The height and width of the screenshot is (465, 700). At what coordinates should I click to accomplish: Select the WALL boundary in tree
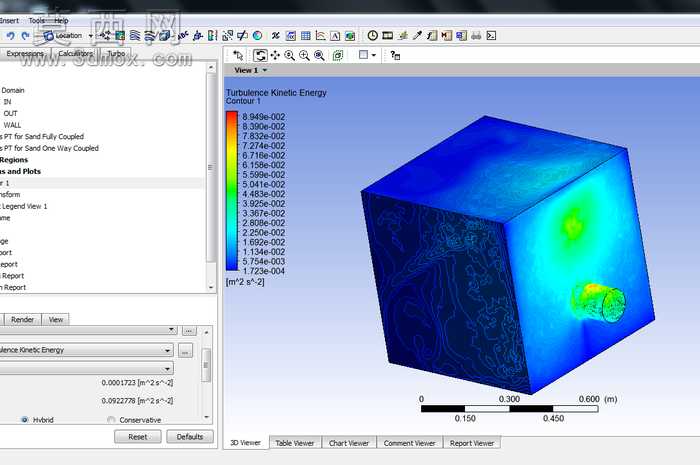[12, 125]
